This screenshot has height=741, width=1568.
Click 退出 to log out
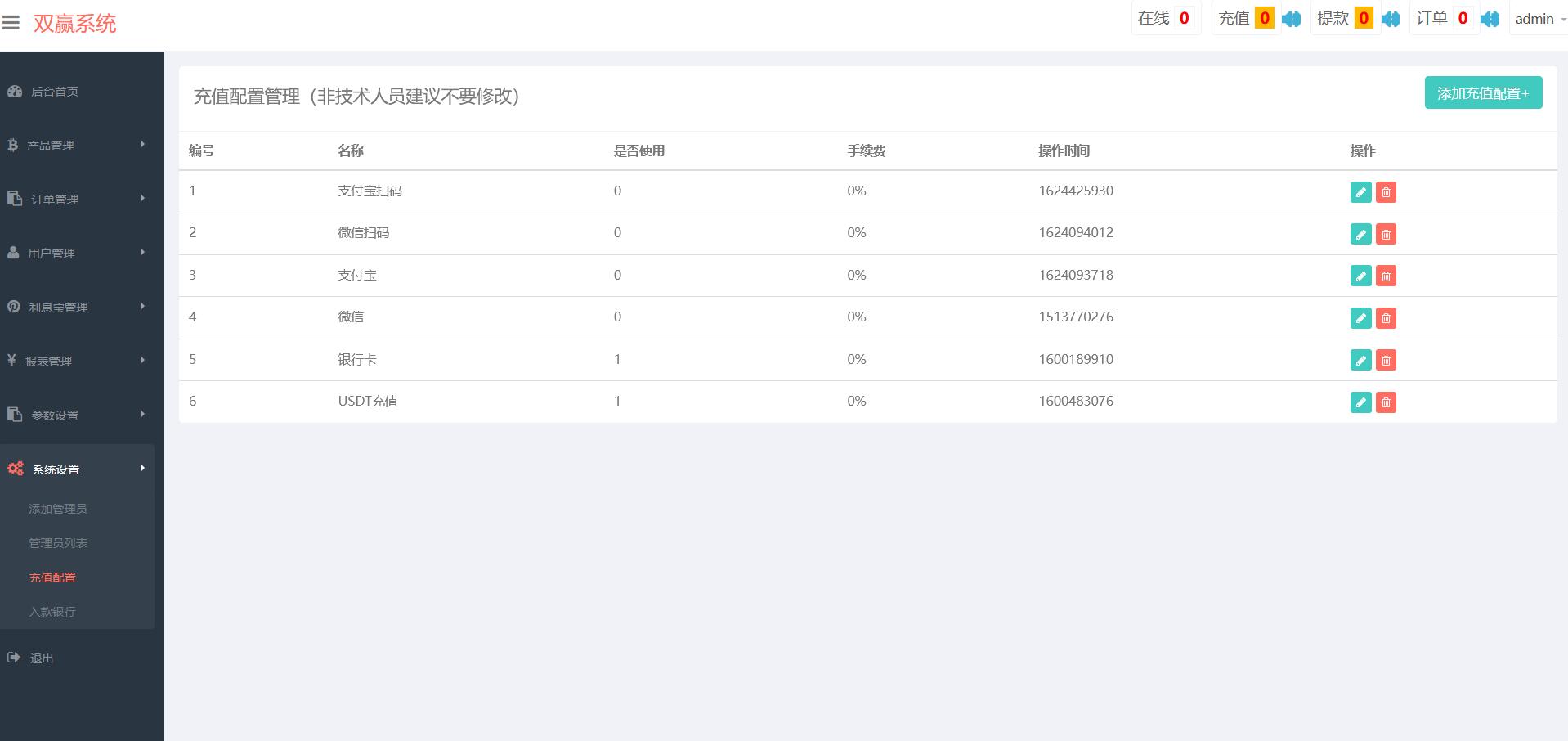coord(42,658)
